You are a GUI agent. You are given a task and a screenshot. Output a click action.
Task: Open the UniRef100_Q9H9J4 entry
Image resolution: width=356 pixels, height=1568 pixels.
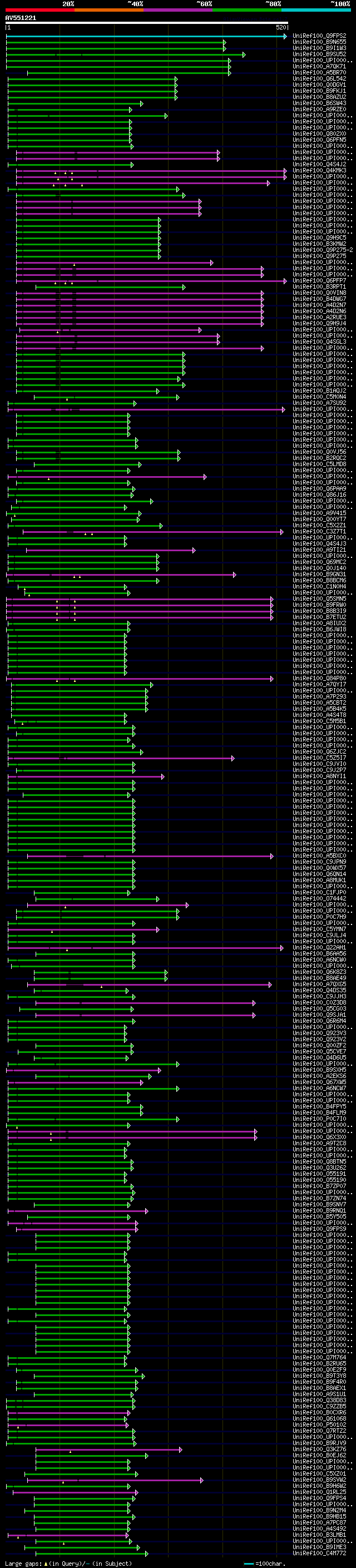click(319, 323)
